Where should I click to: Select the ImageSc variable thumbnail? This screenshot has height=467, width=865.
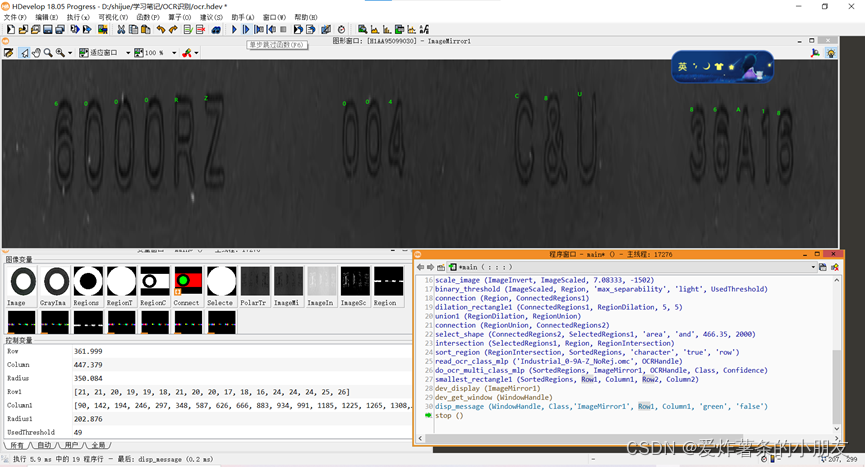pos(354,286)
